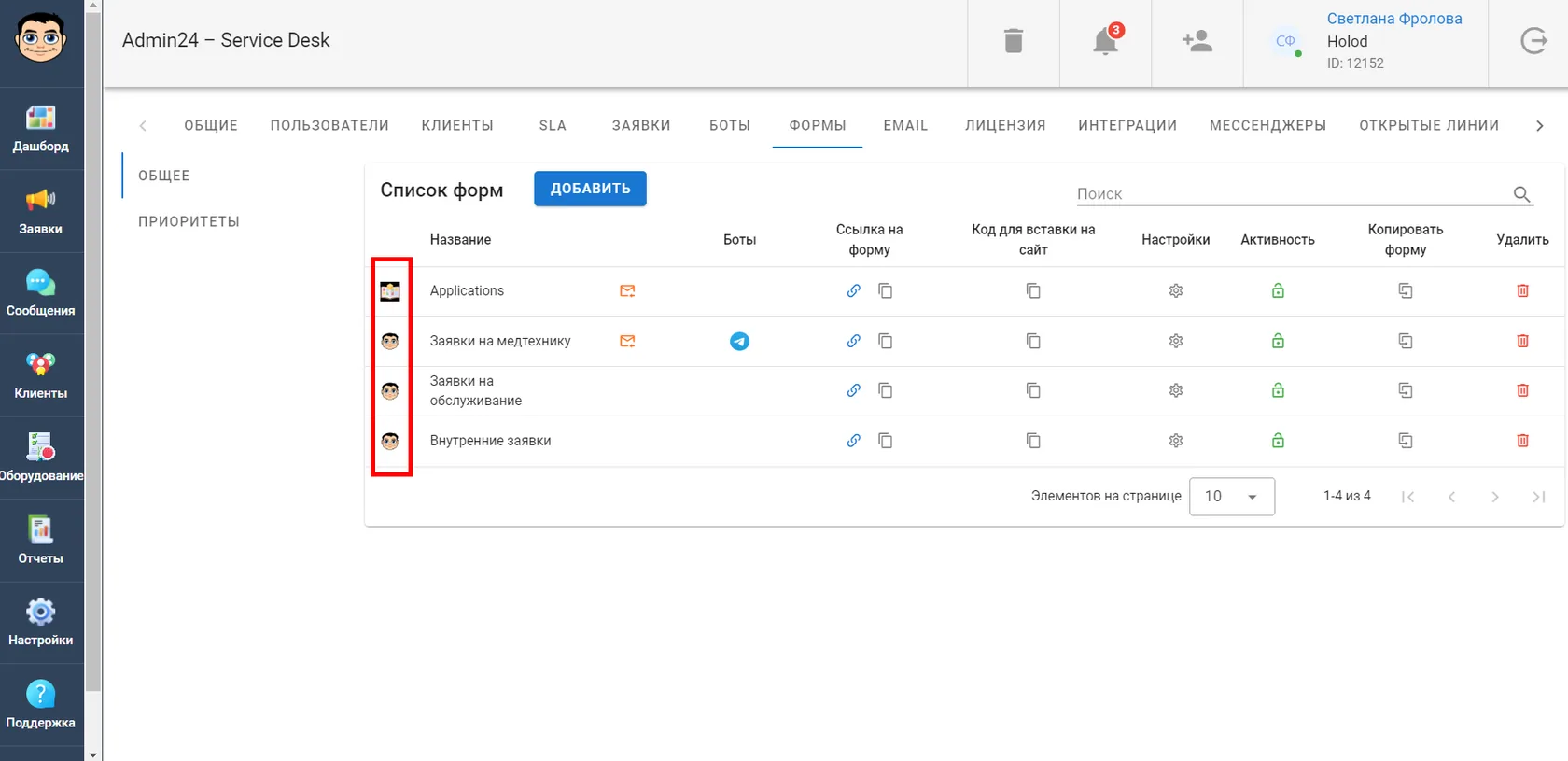Open the Telegram bot for Заявки на медтехнику
Screen dimensions: 1568x761
click(x=739, y=341)
